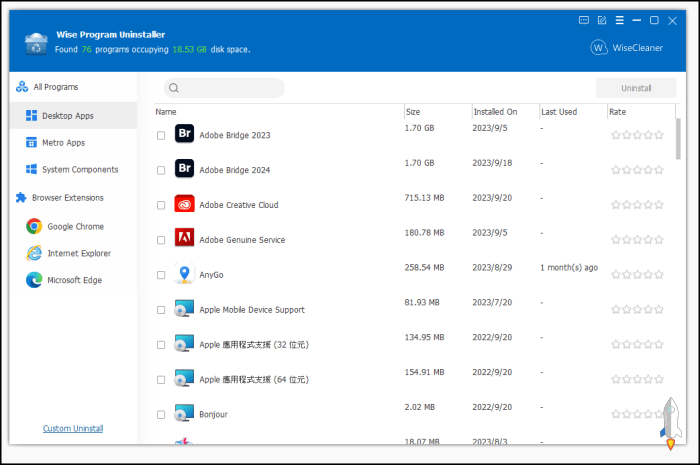Click the Adobe Bridge 2023 icon
This screenshot has width=700, height=465.
tap(184, 133)
